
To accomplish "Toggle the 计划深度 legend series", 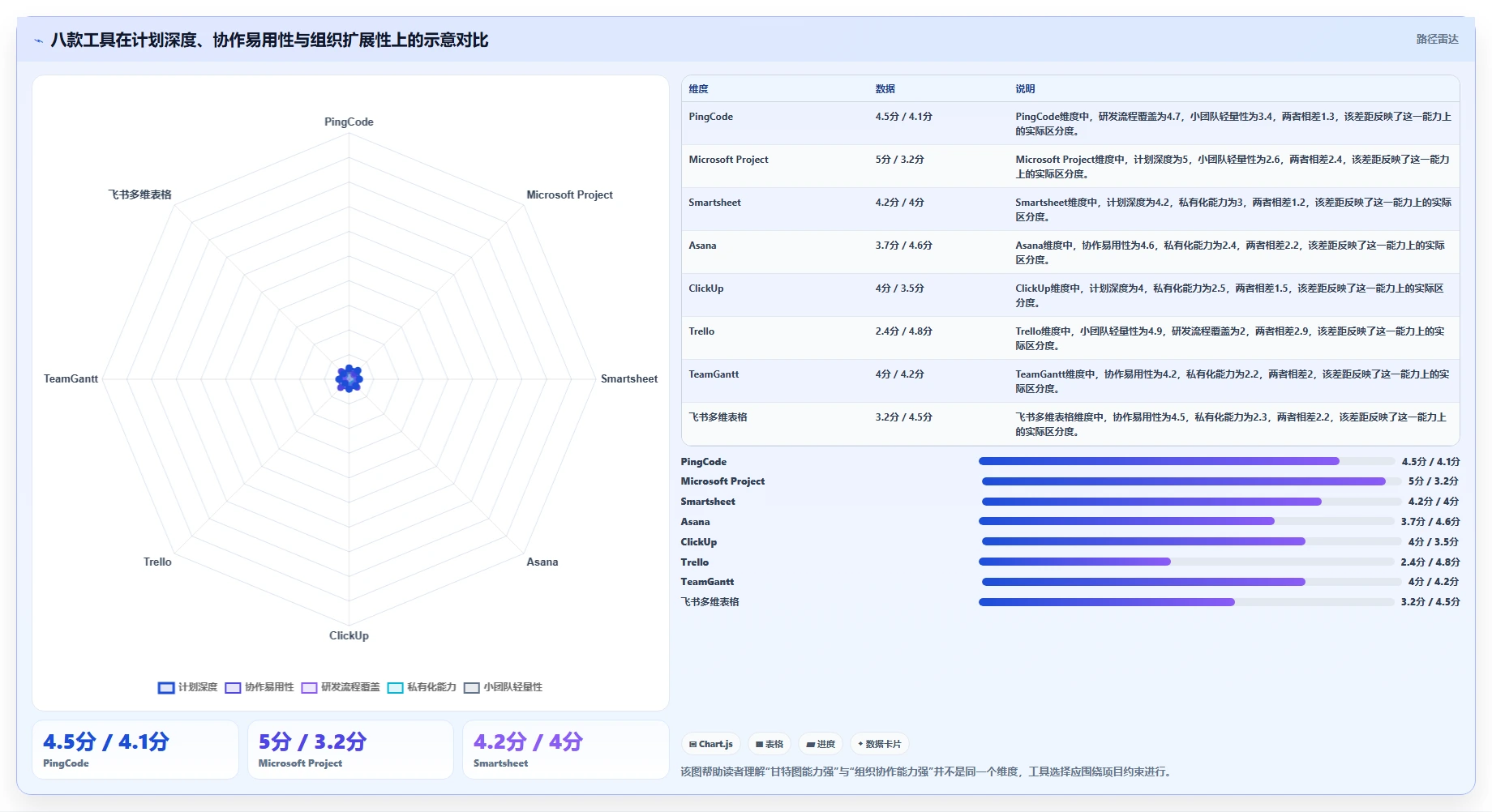I will (187, 687).
